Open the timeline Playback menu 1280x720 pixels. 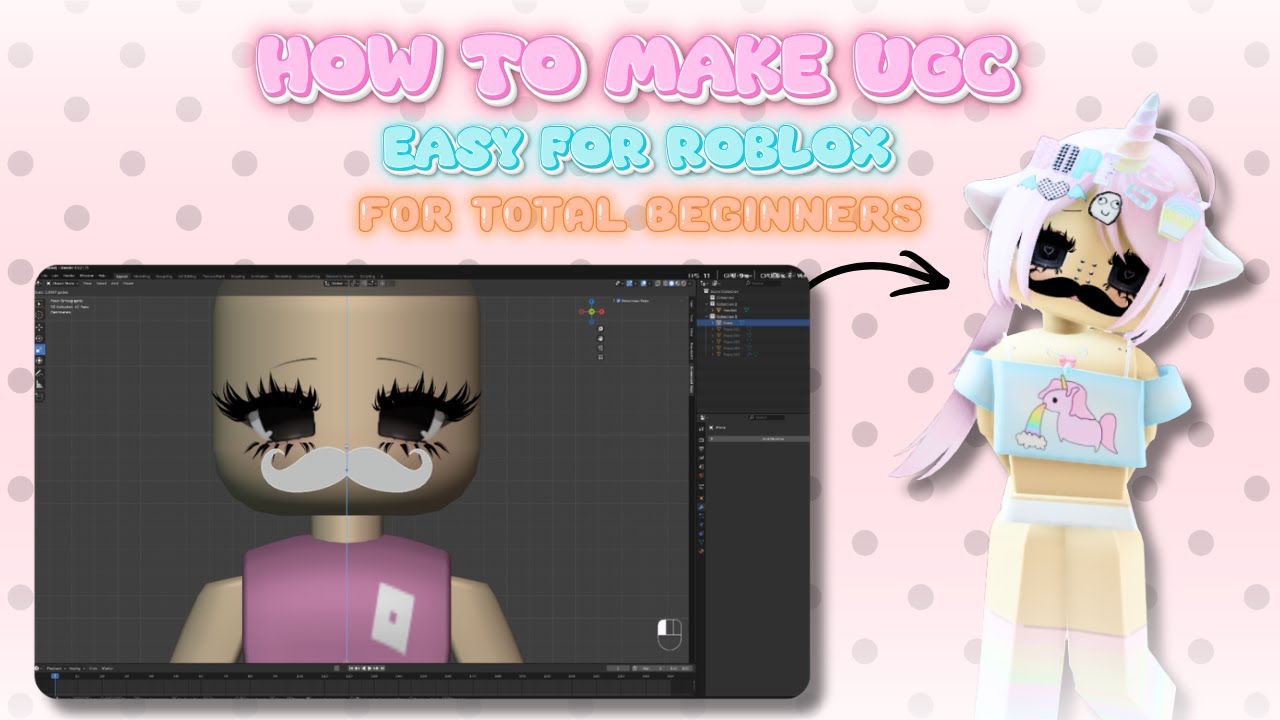55,668
